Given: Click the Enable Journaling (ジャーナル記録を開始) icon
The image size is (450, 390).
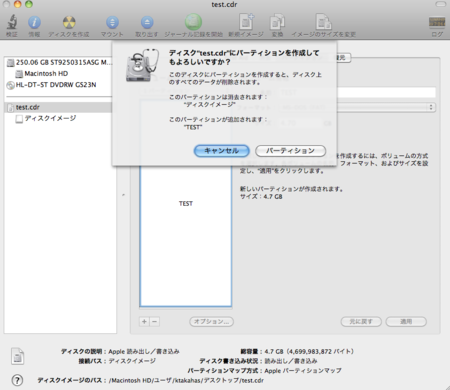Looking at the screenshot, I should click(x=193, y=22).
